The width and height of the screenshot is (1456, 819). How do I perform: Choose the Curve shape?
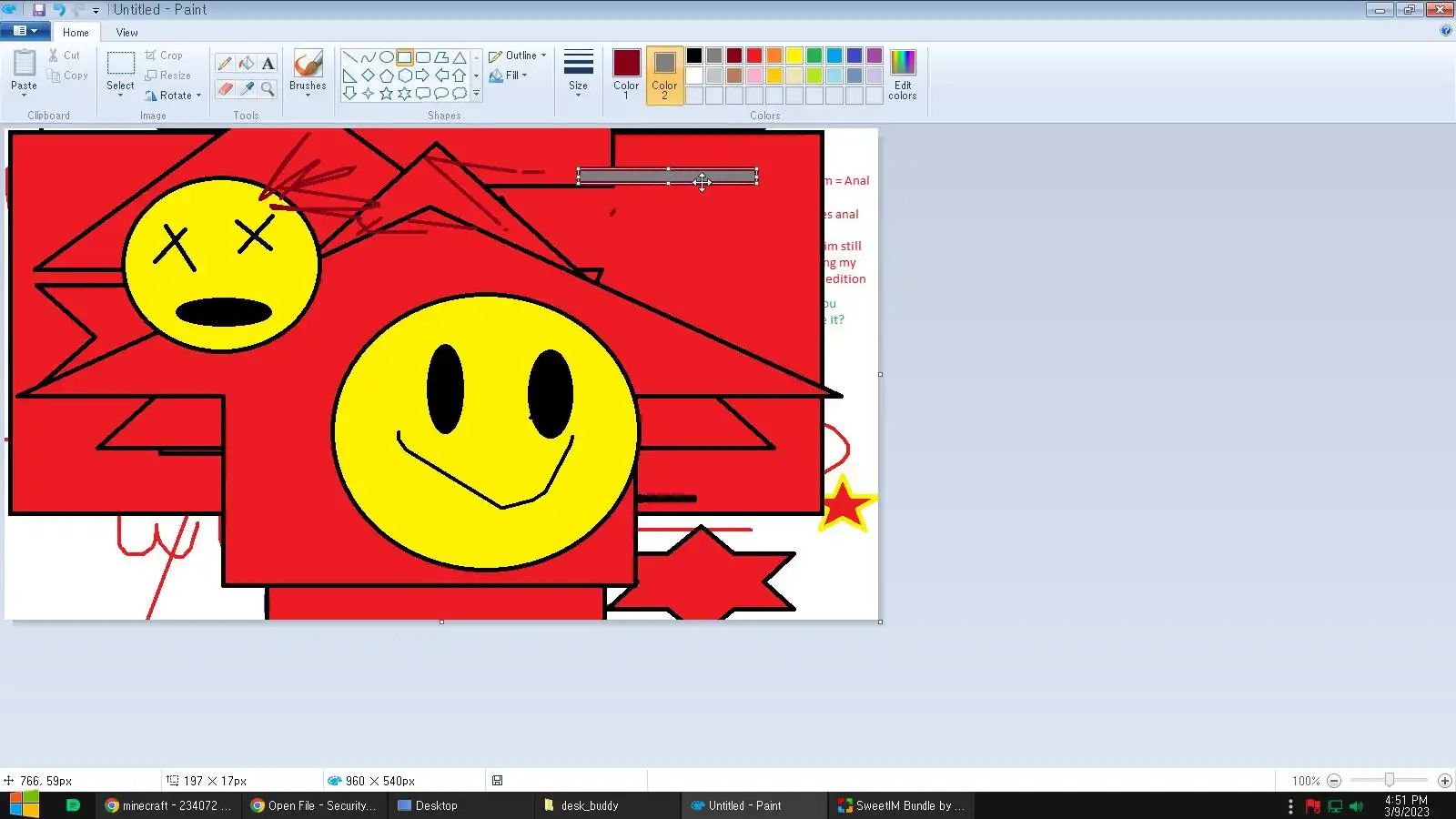pos(368,57)
